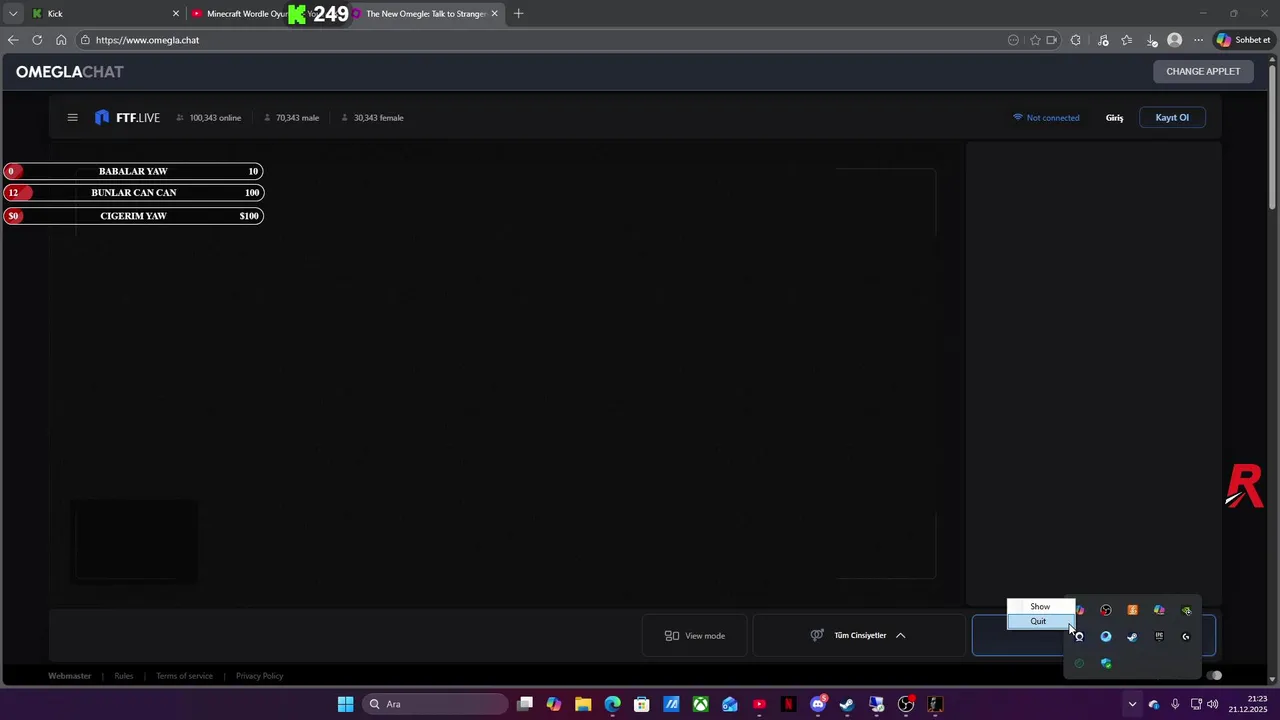
Task: Open the browser profile avatar
Action: click(1175, 40)
